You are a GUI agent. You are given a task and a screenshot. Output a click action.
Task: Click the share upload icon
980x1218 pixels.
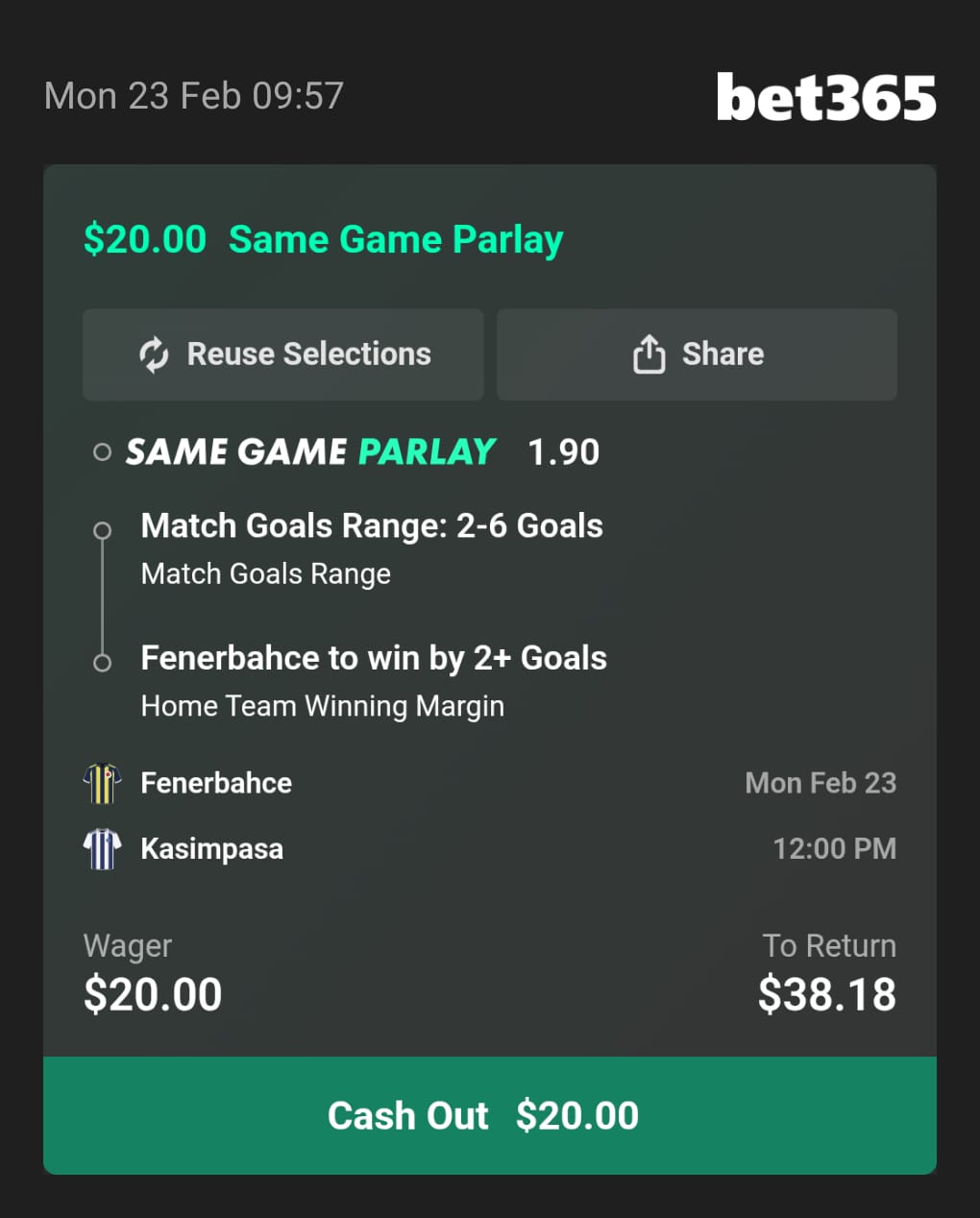coord(649,354)
